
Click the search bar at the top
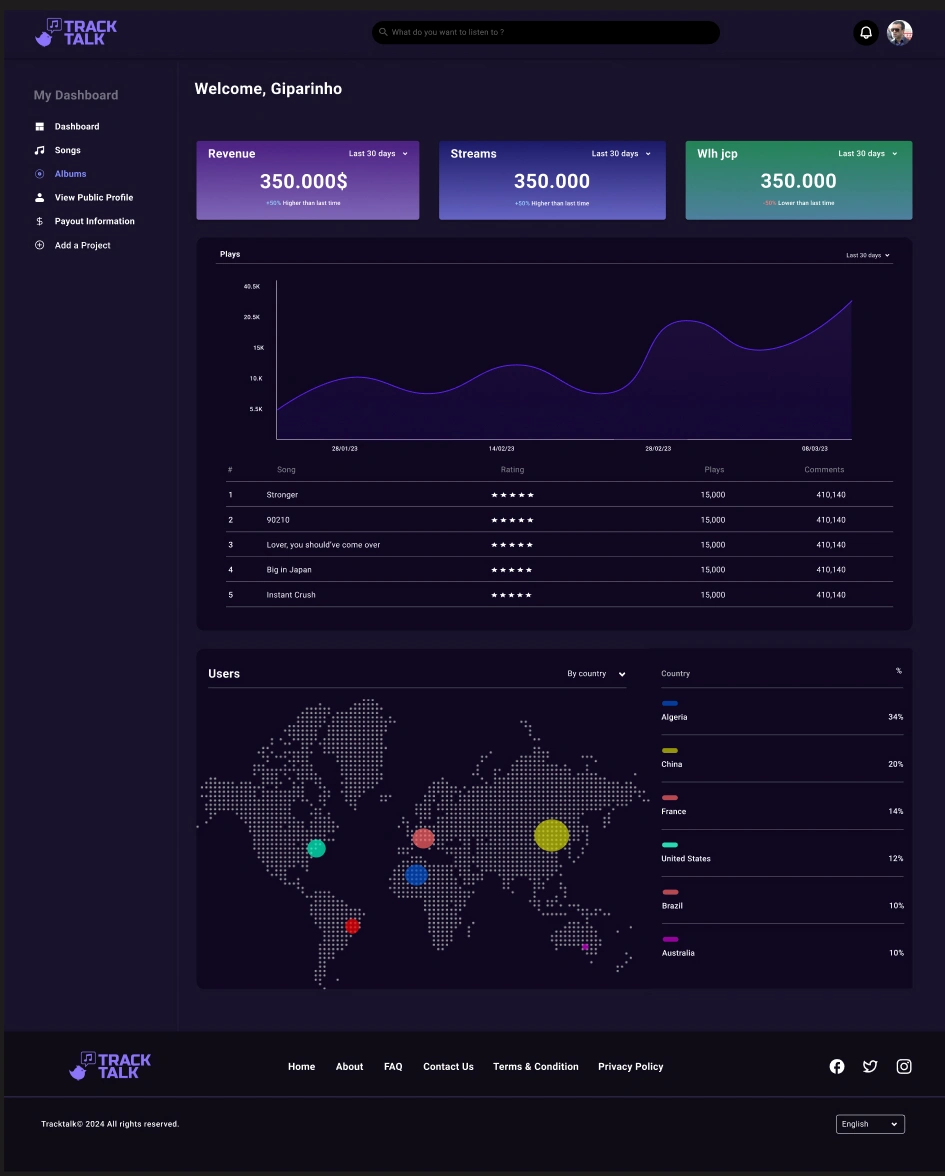coord(545,32)
